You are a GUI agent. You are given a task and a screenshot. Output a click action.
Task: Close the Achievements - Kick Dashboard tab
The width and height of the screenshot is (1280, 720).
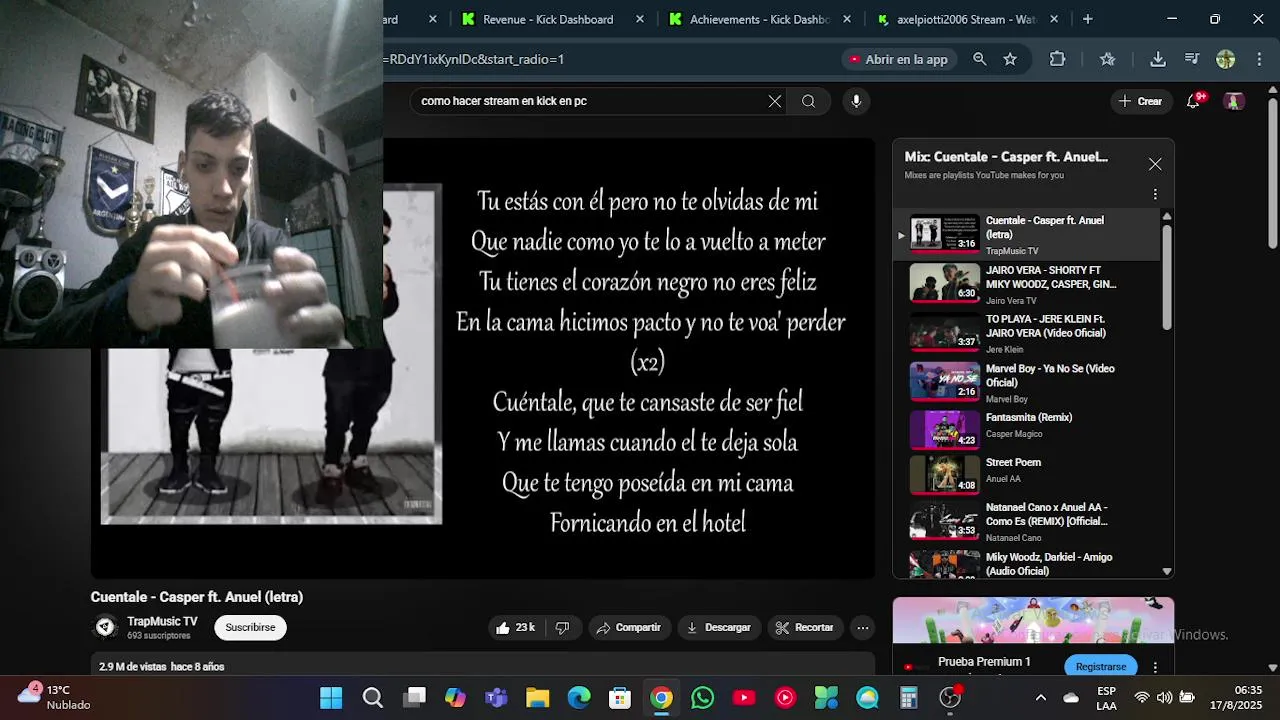(x=847, y=19)
